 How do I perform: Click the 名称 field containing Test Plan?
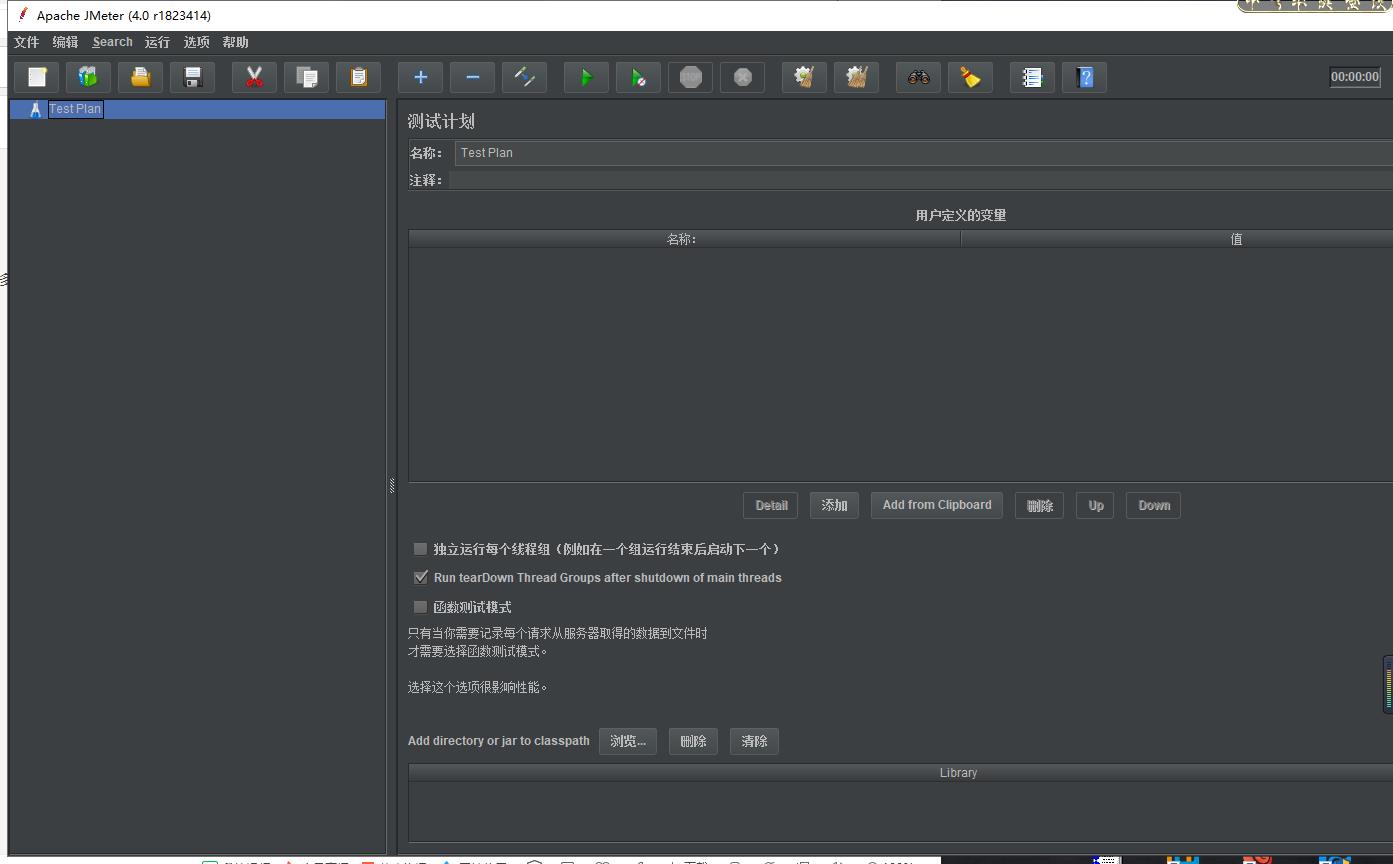pyautogui.click(x=923, y=153)
